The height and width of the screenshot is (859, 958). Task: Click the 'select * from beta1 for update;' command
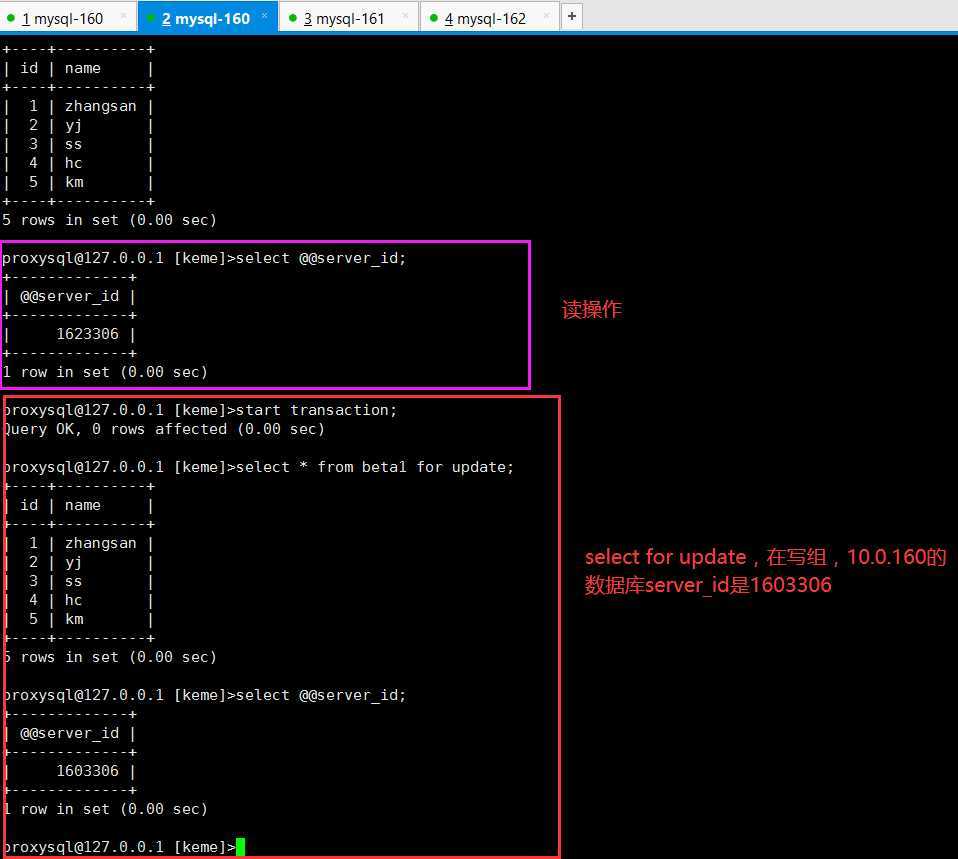[375, 467]
